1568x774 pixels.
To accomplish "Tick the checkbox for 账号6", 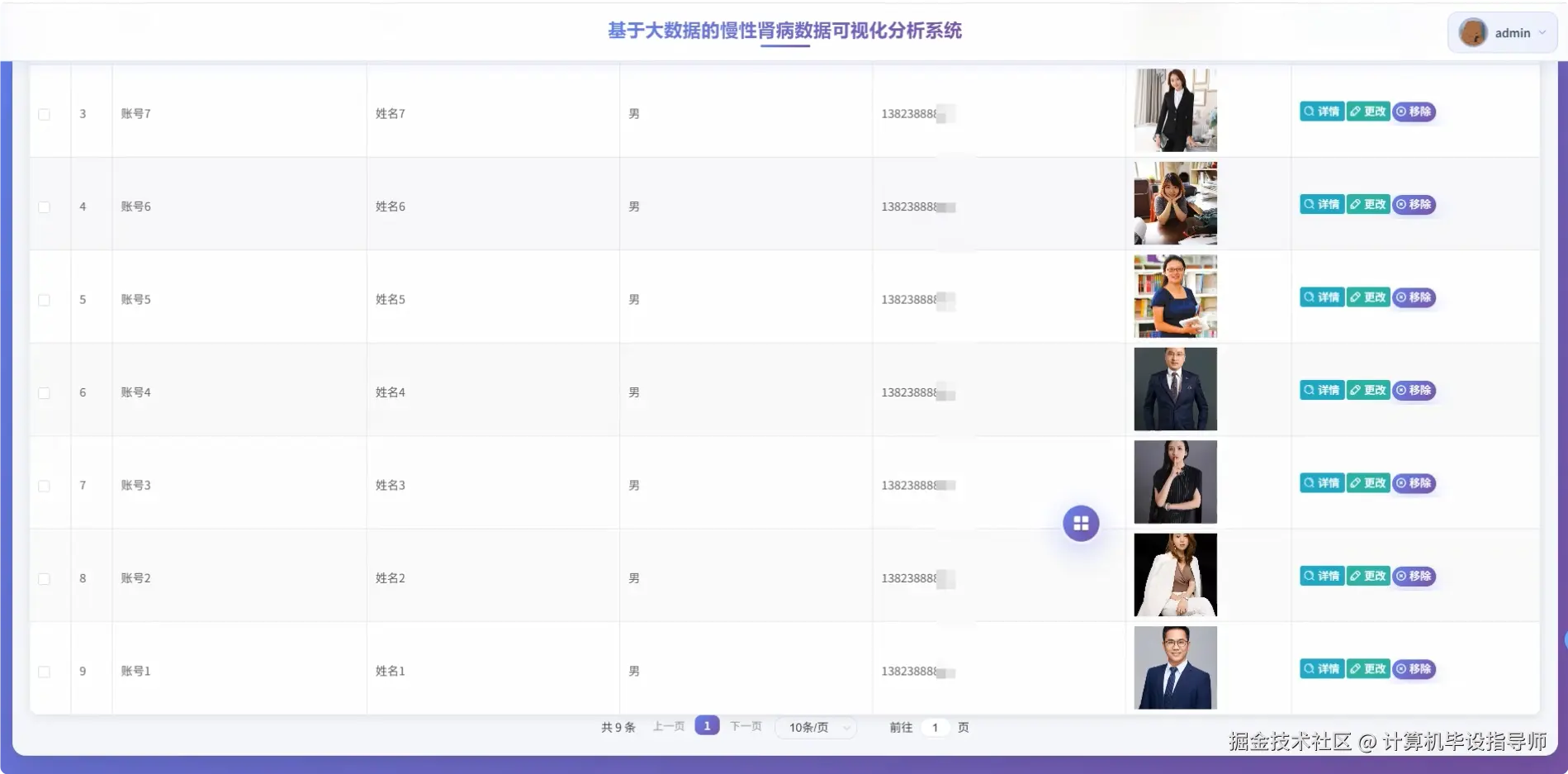I will pyautogui.click(x=44, y=207).
